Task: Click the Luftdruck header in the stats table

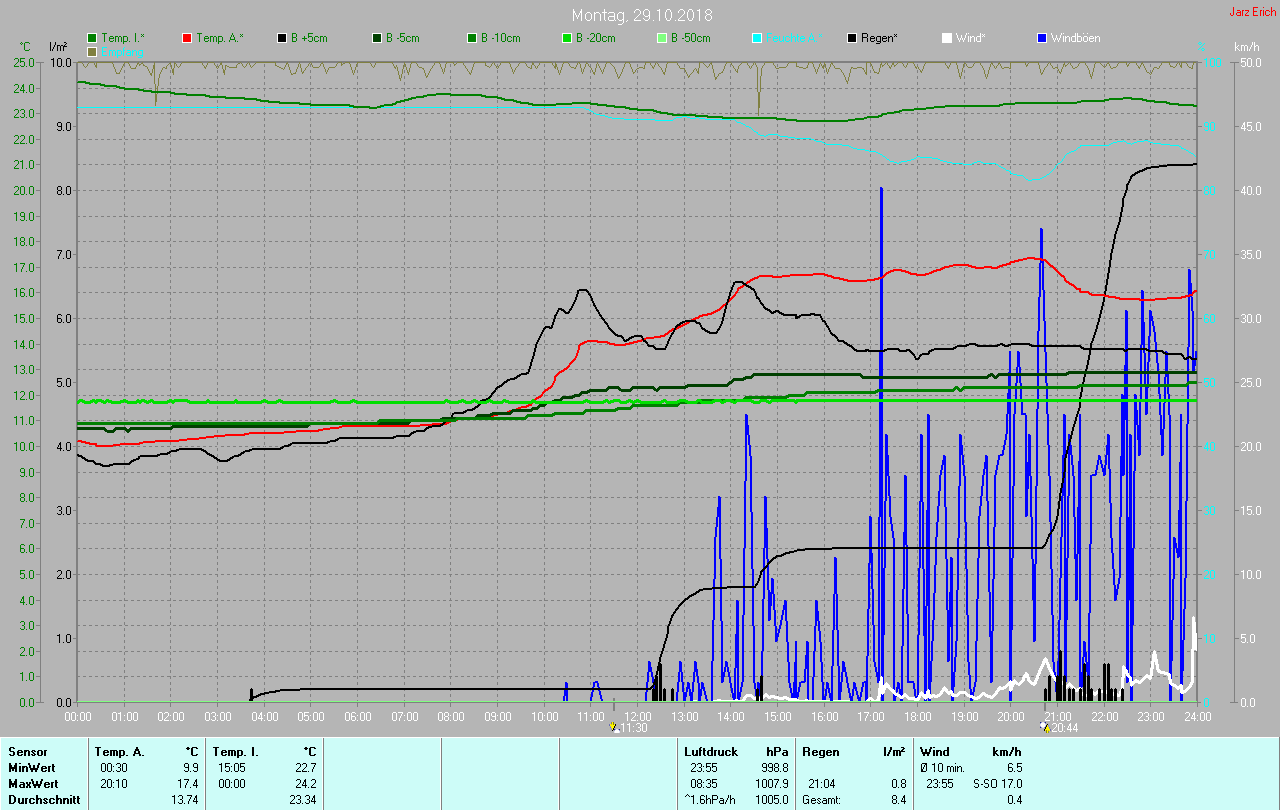Action: click(x=710, y=751)
